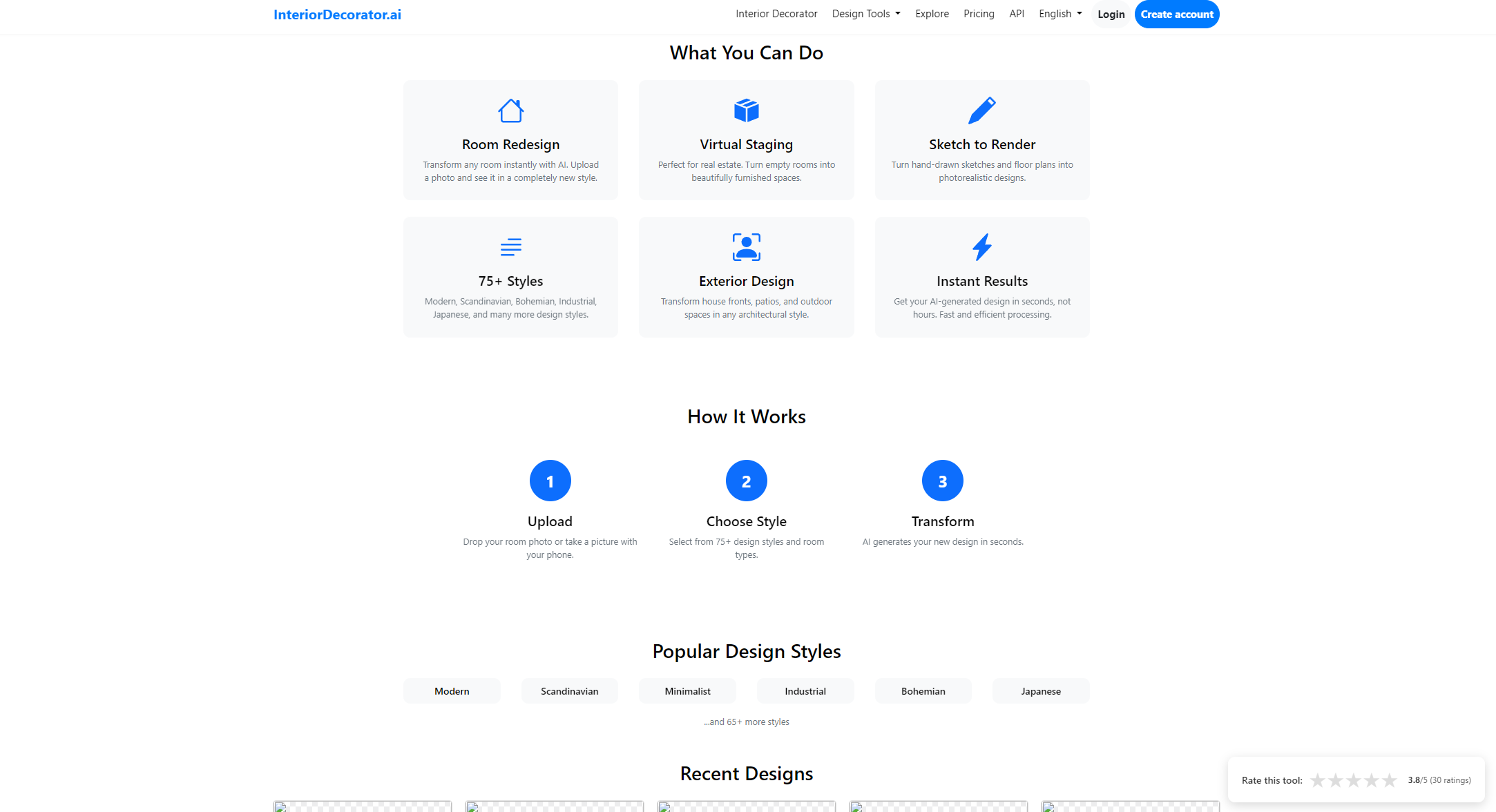Open the InteriorDecorator.ai home logo

(337, 14)
